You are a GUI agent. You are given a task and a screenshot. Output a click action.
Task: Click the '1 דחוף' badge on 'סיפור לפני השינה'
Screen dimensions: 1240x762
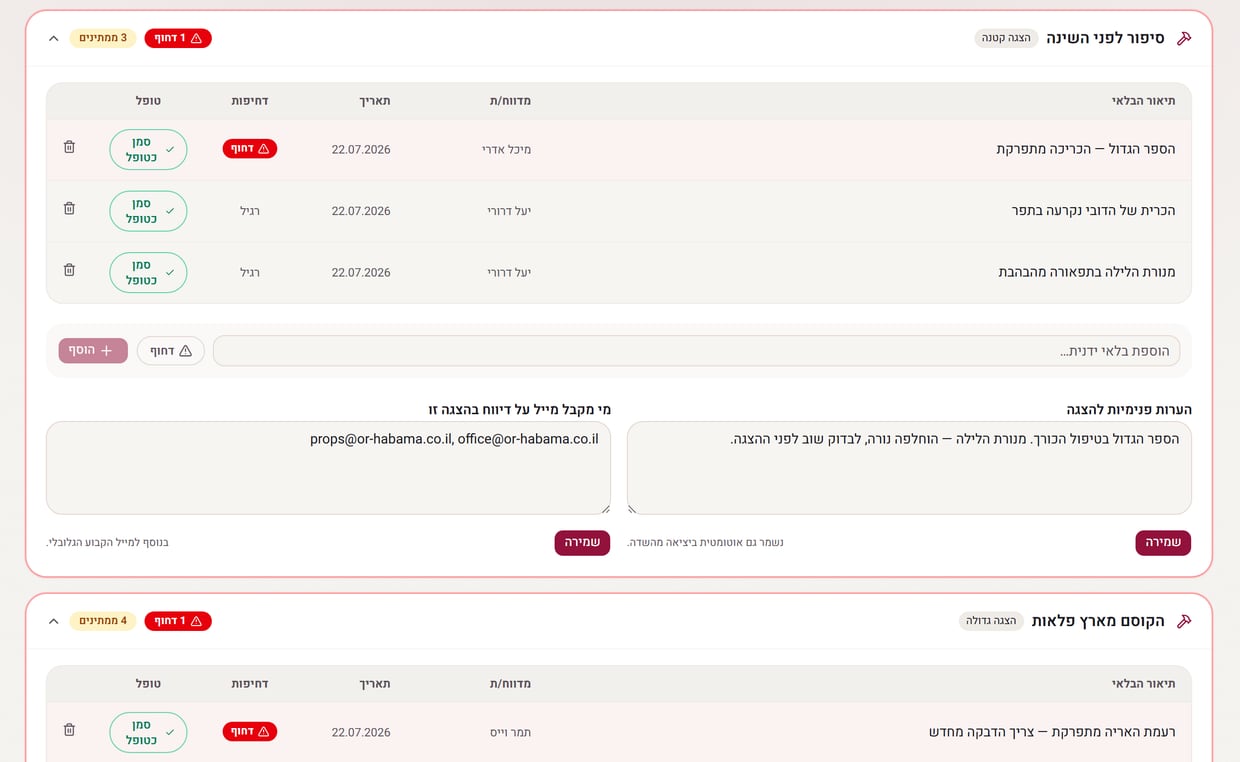click(x=178, y=38)
